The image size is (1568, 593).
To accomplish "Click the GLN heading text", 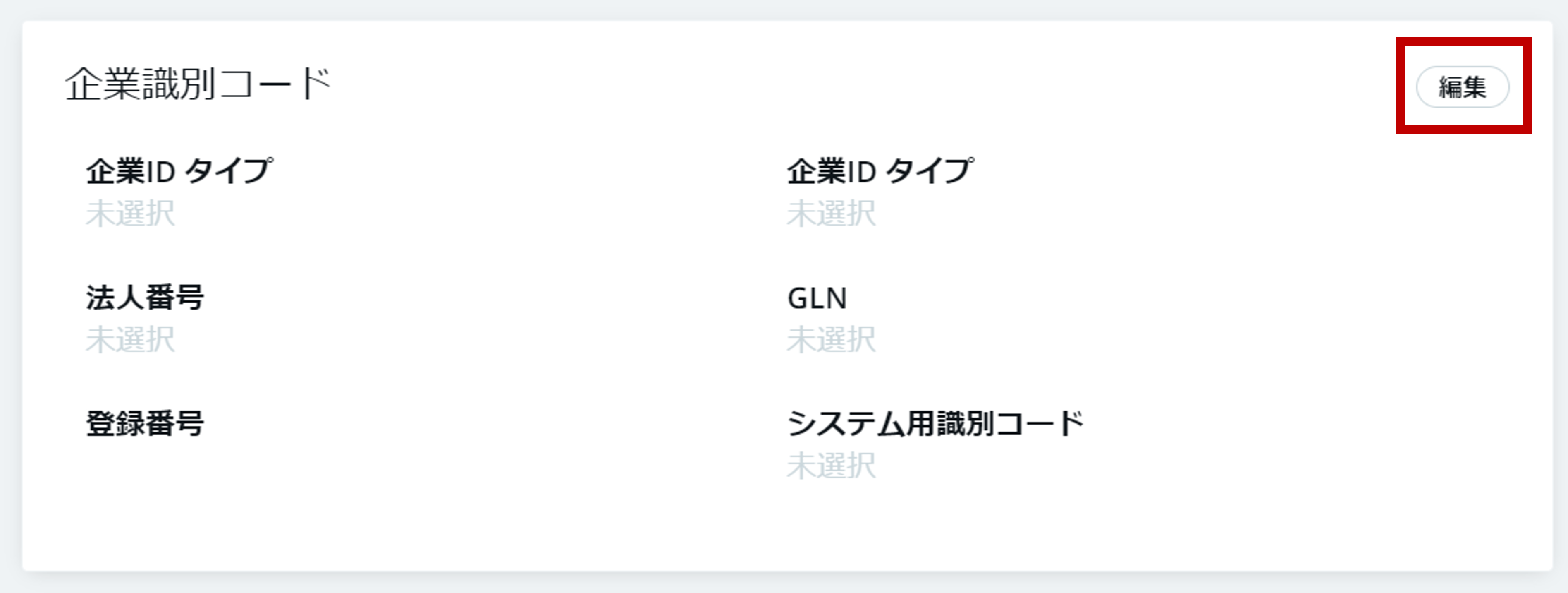I will point(817,299).
